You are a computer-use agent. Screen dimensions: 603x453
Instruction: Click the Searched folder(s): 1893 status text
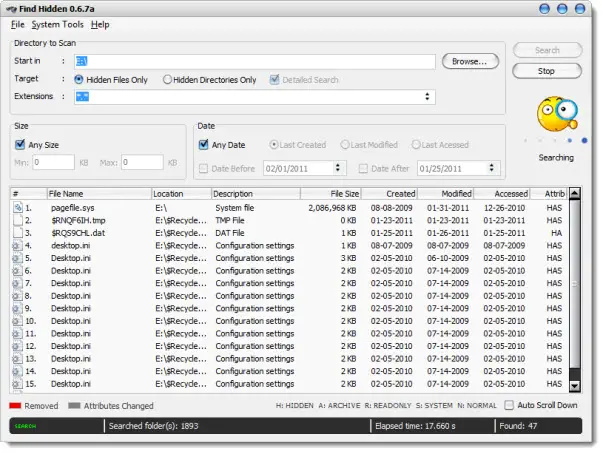[153, 426]
